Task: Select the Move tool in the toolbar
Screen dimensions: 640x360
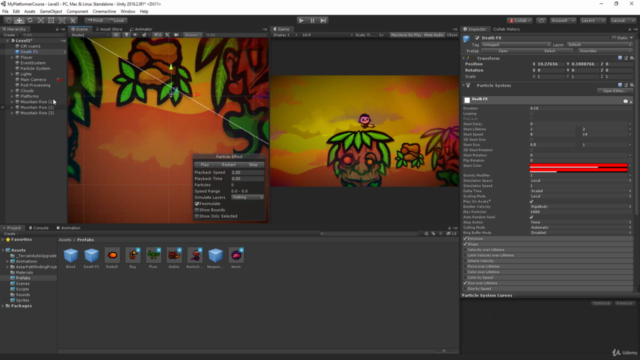Action: coord(19,20)
